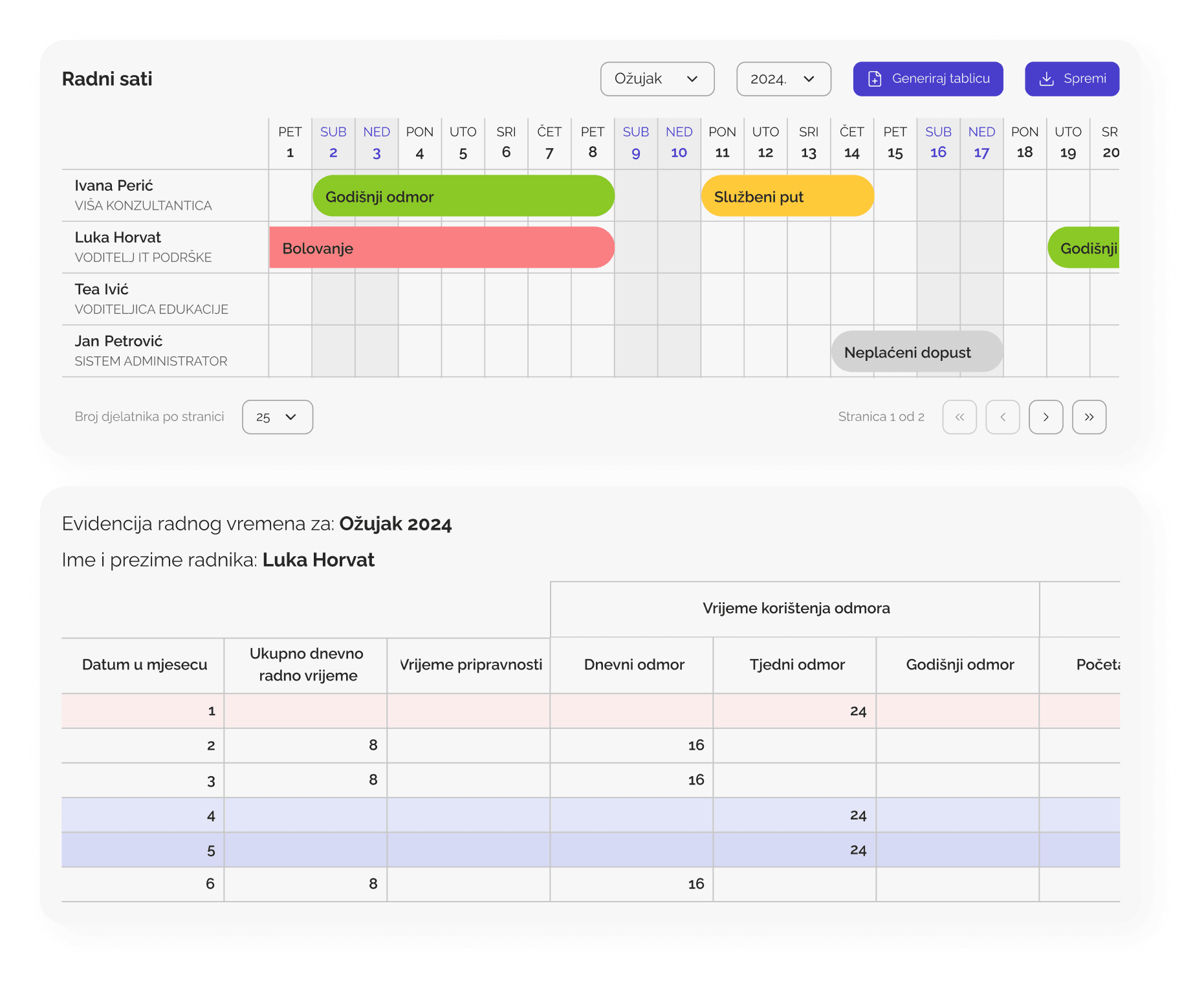Go to the first page using double-left arrows
The width and height of the screenshot is (1204, 987).
point(959,417)
